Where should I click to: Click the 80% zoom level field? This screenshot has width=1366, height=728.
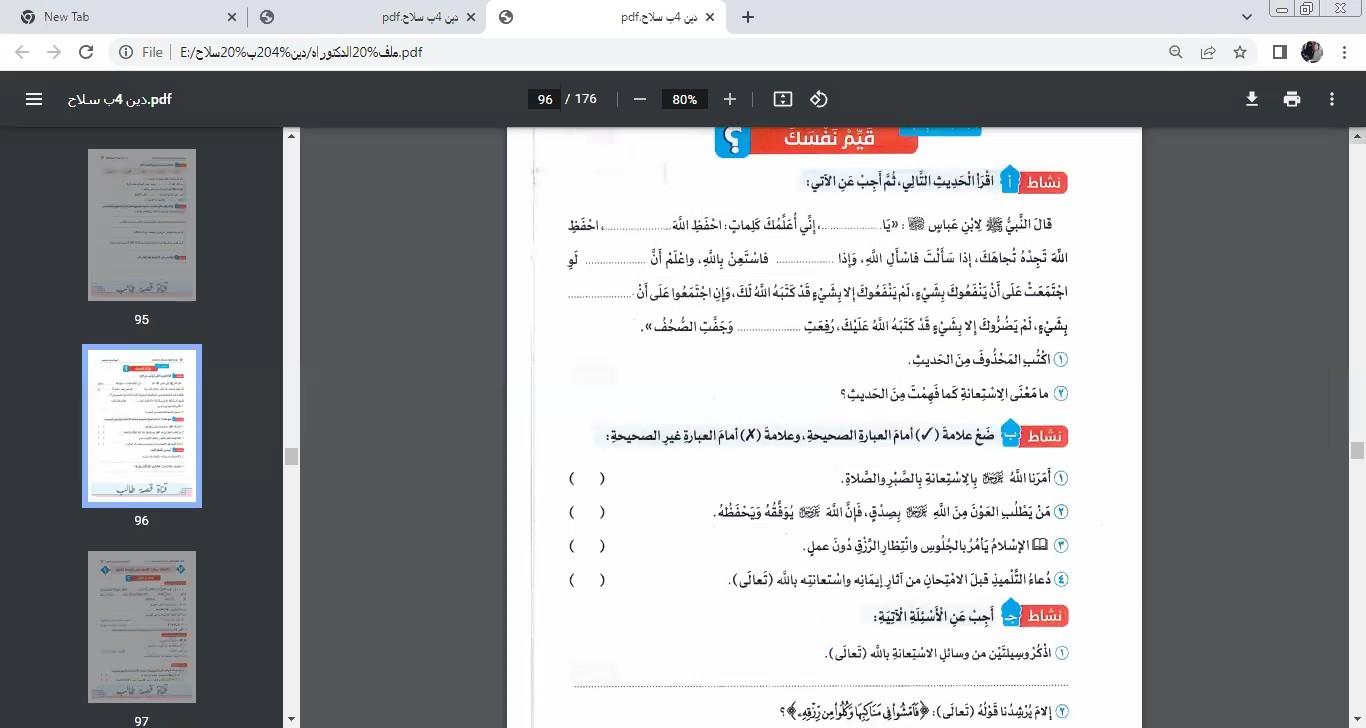[685, 99]
